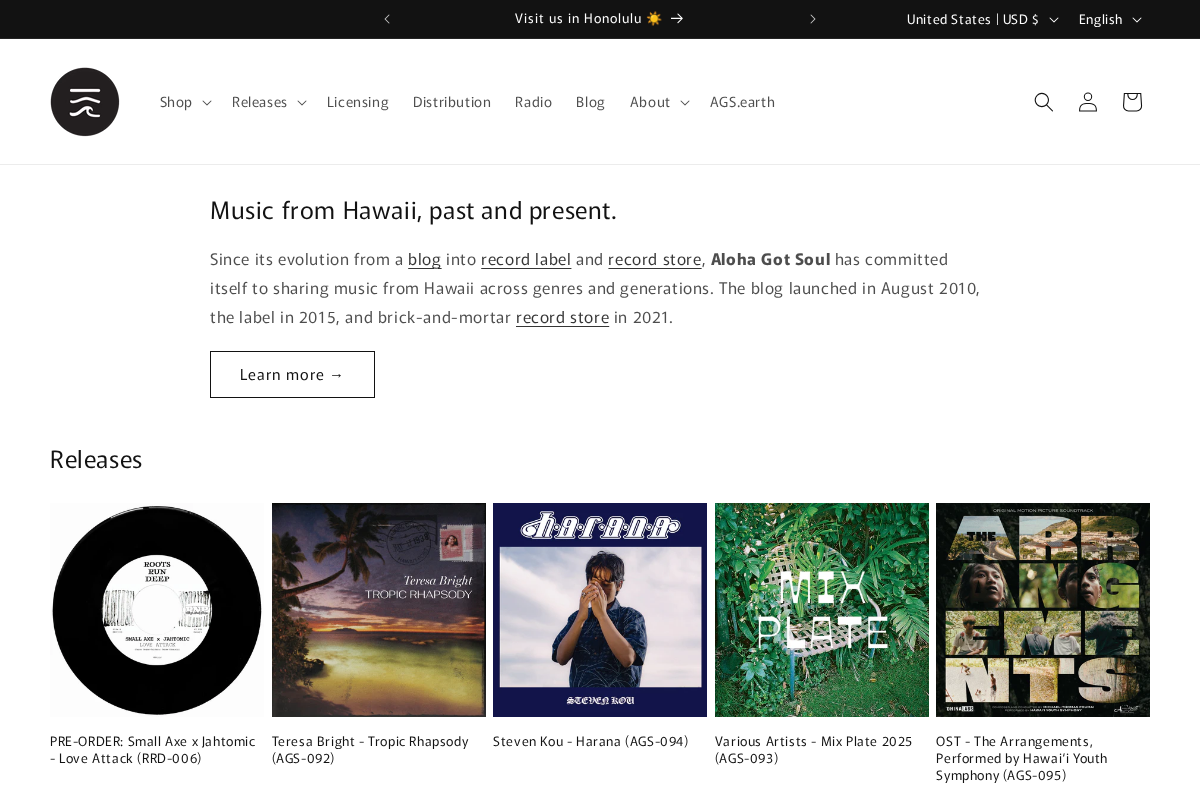Viewport: 1200px width, 800px height.
Task: Open the United States currency selector
Action: tap(981, 18)
